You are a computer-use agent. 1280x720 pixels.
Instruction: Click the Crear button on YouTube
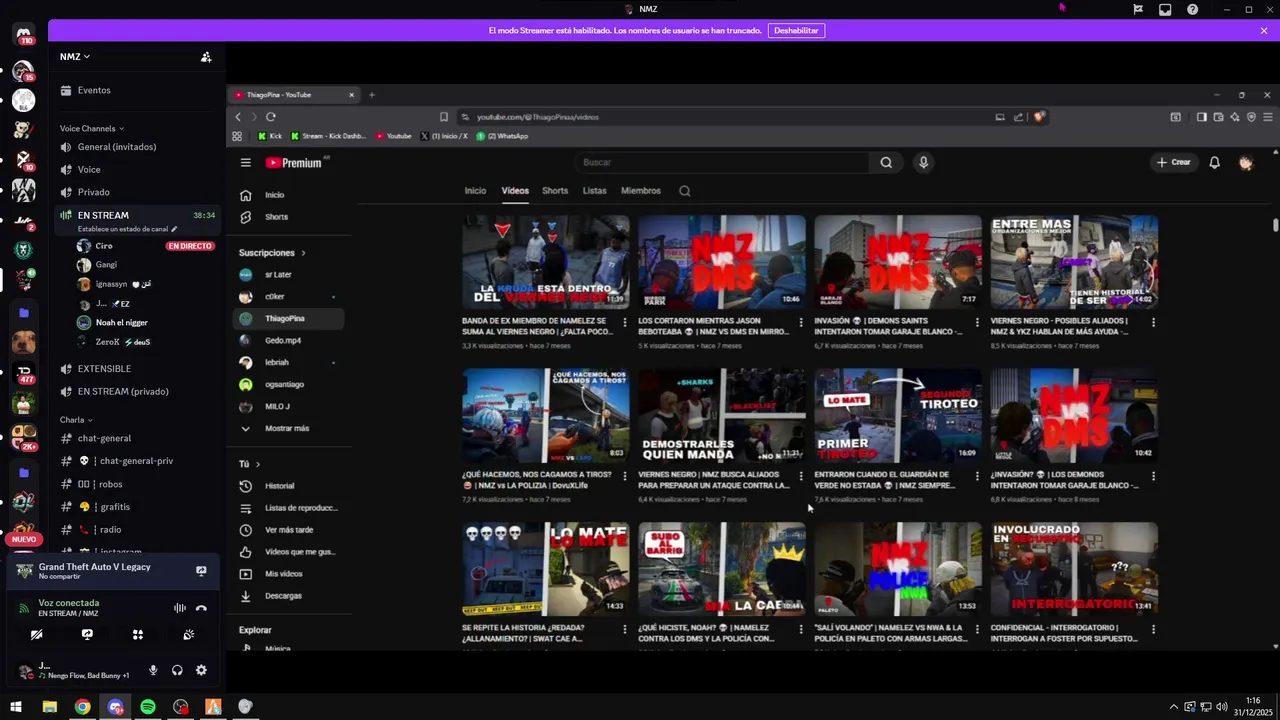point(1174,162)
